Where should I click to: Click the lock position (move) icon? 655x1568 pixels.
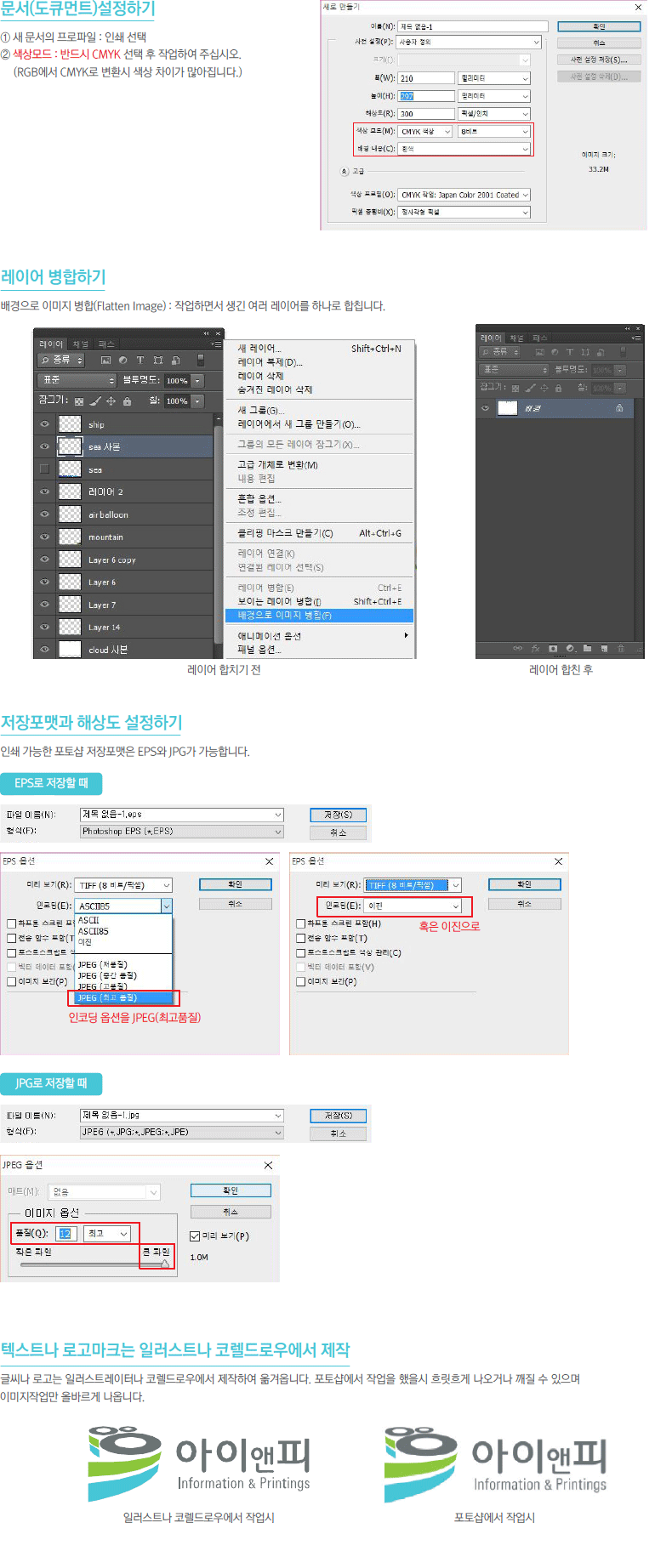pos(111,401)
